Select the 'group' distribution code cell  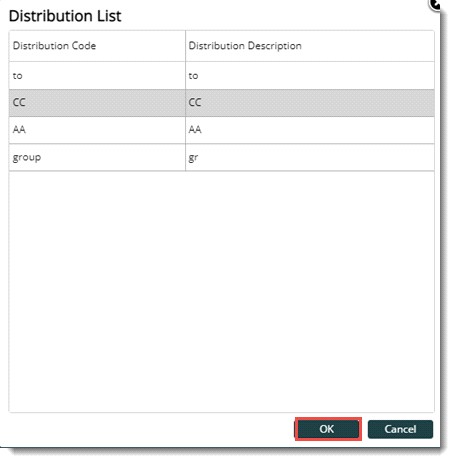97,157
